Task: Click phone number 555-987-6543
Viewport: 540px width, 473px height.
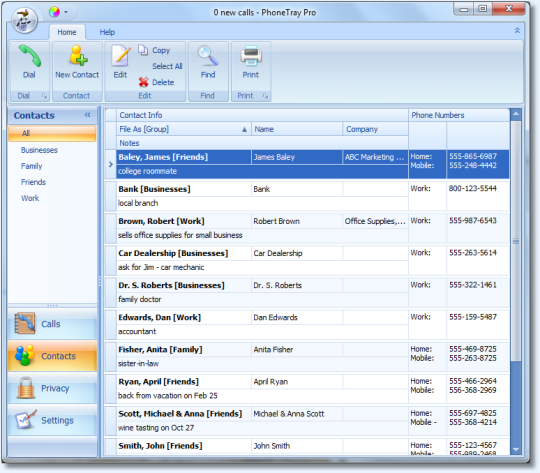Action: [x=472, y=220]
